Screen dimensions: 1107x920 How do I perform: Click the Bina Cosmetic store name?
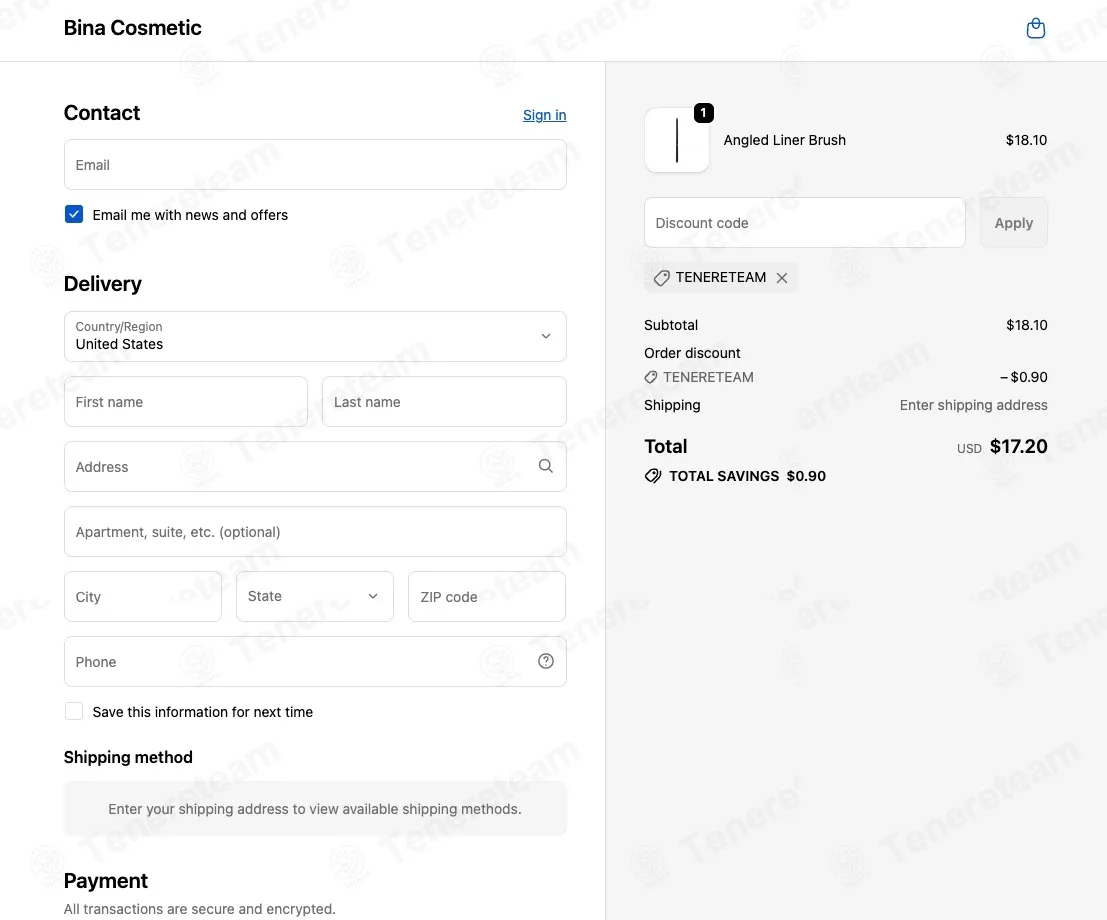click(133, 28)
